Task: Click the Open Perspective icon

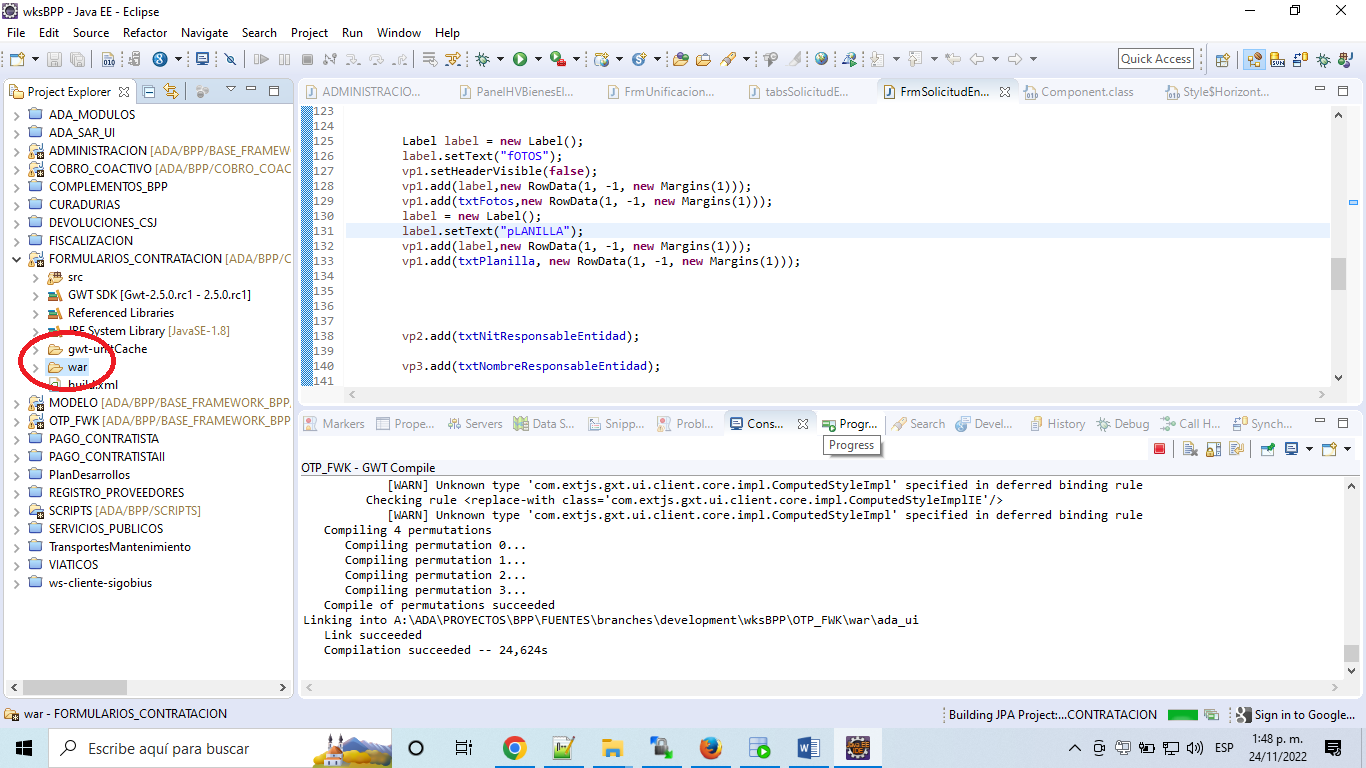Action: pyautogui.click(x=1222, y=60)
